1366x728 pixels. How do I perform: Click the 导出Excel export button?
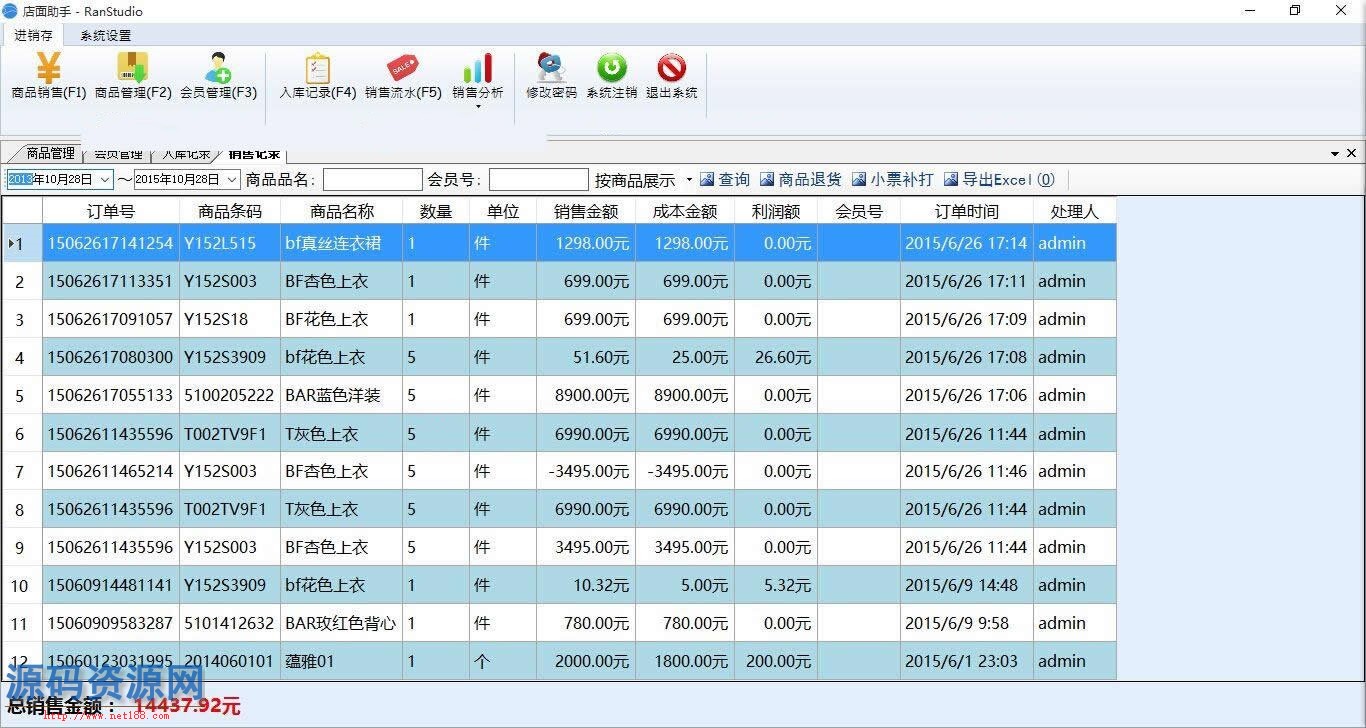coord(999,180)
